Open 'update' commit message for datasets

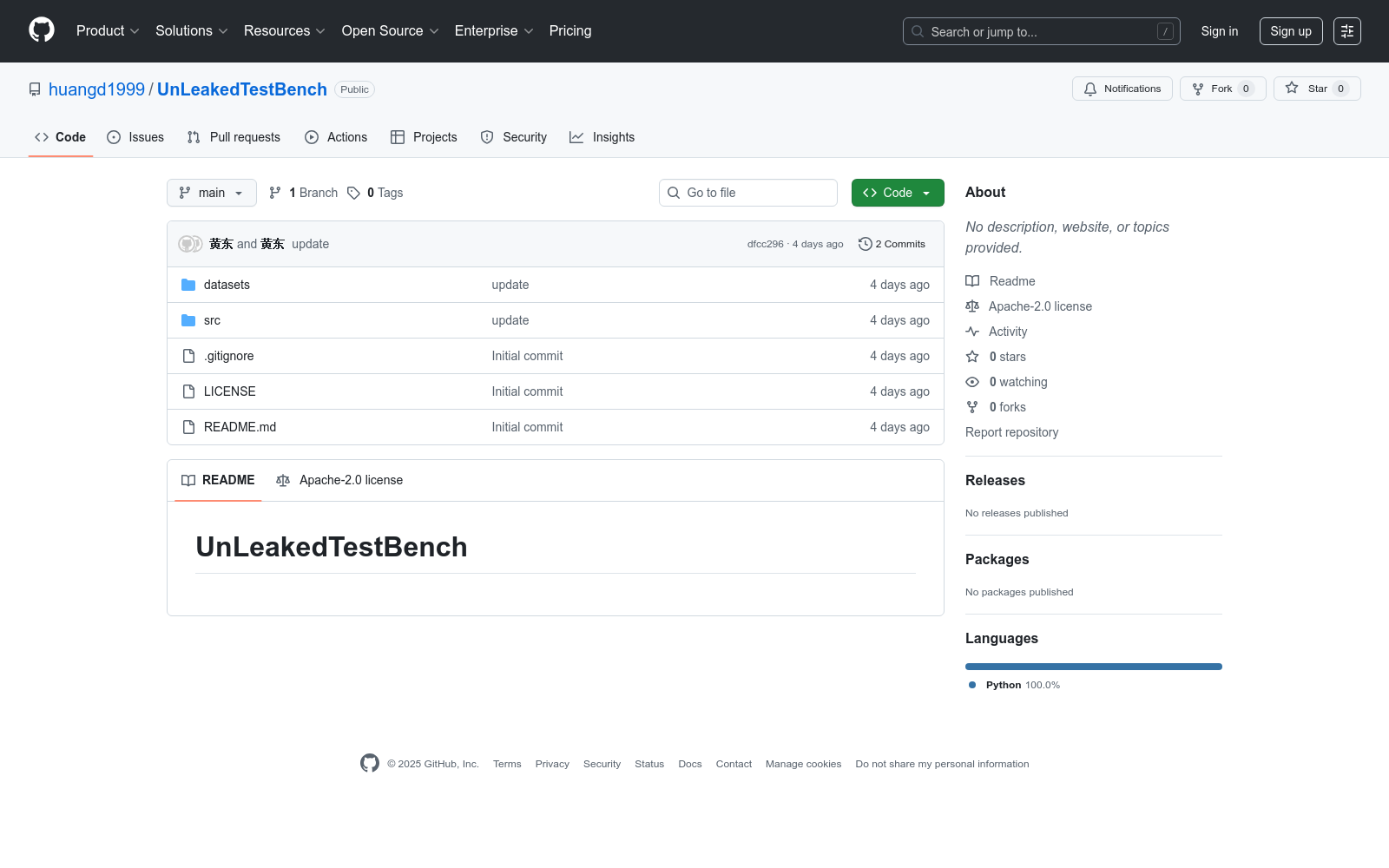[510, 285]
